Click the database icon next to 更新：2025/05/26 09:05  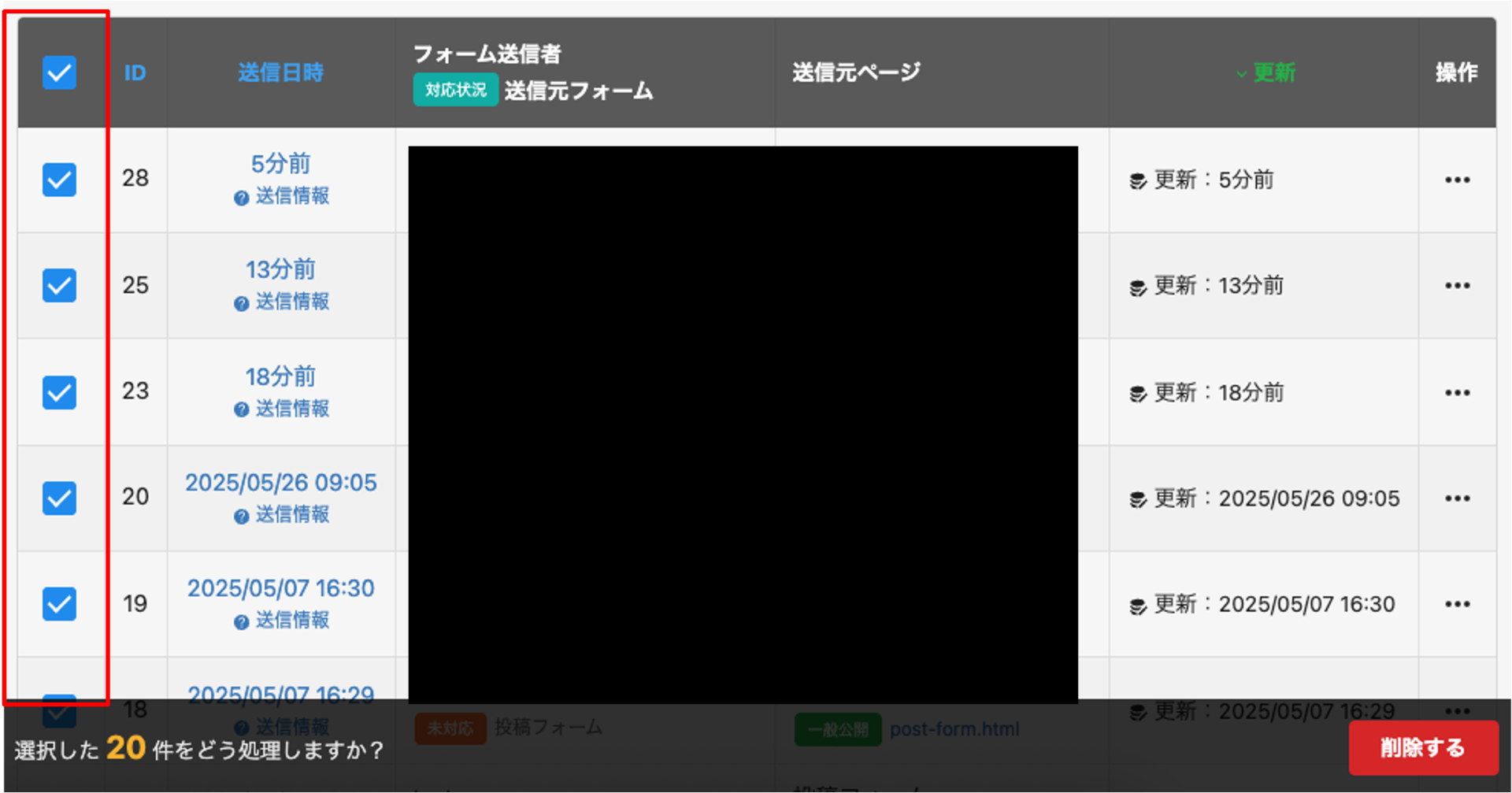pos(1136,498)
